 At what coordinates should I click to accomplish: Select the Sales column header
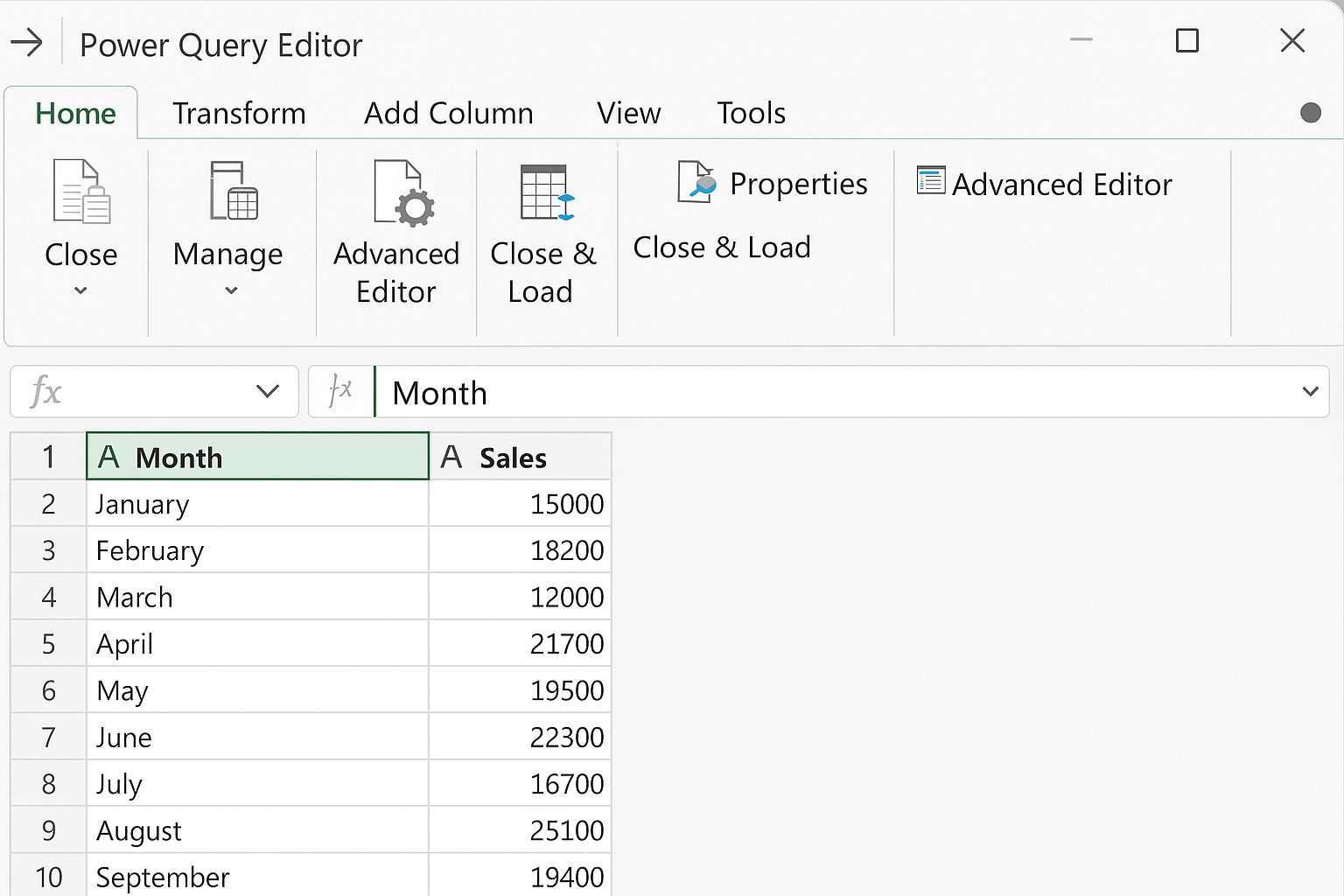(520, 456)
